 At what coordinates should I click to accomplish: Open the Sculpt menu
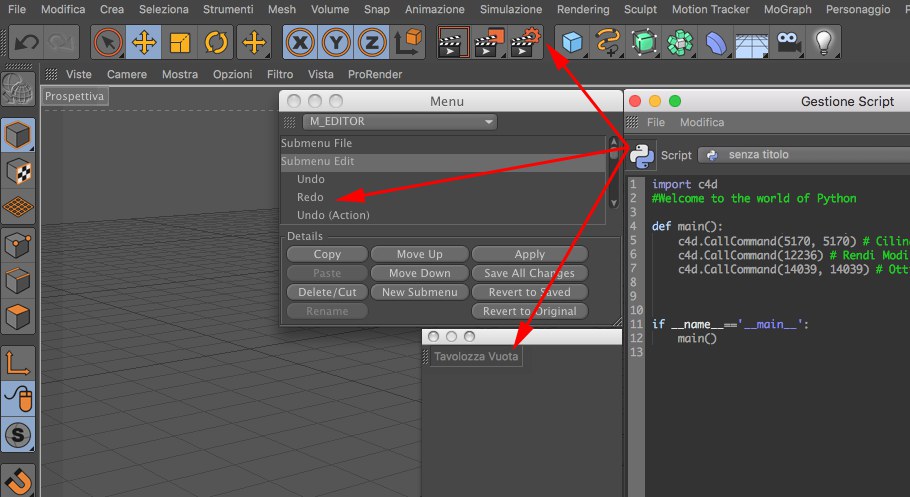coord(640,9)
